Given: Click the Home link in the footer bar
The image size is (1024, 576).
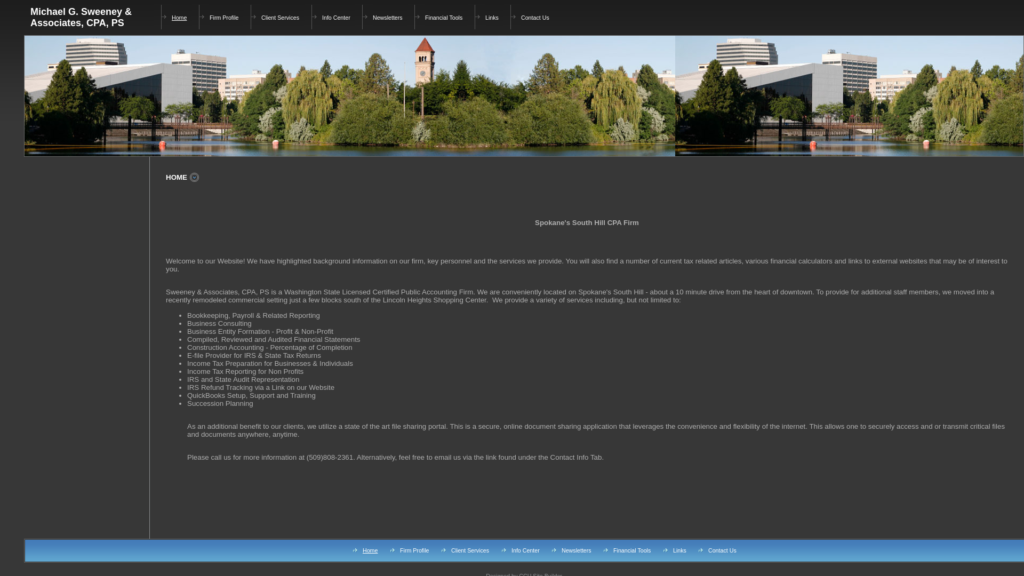Looking at the screenshot, I should (370, 550).
